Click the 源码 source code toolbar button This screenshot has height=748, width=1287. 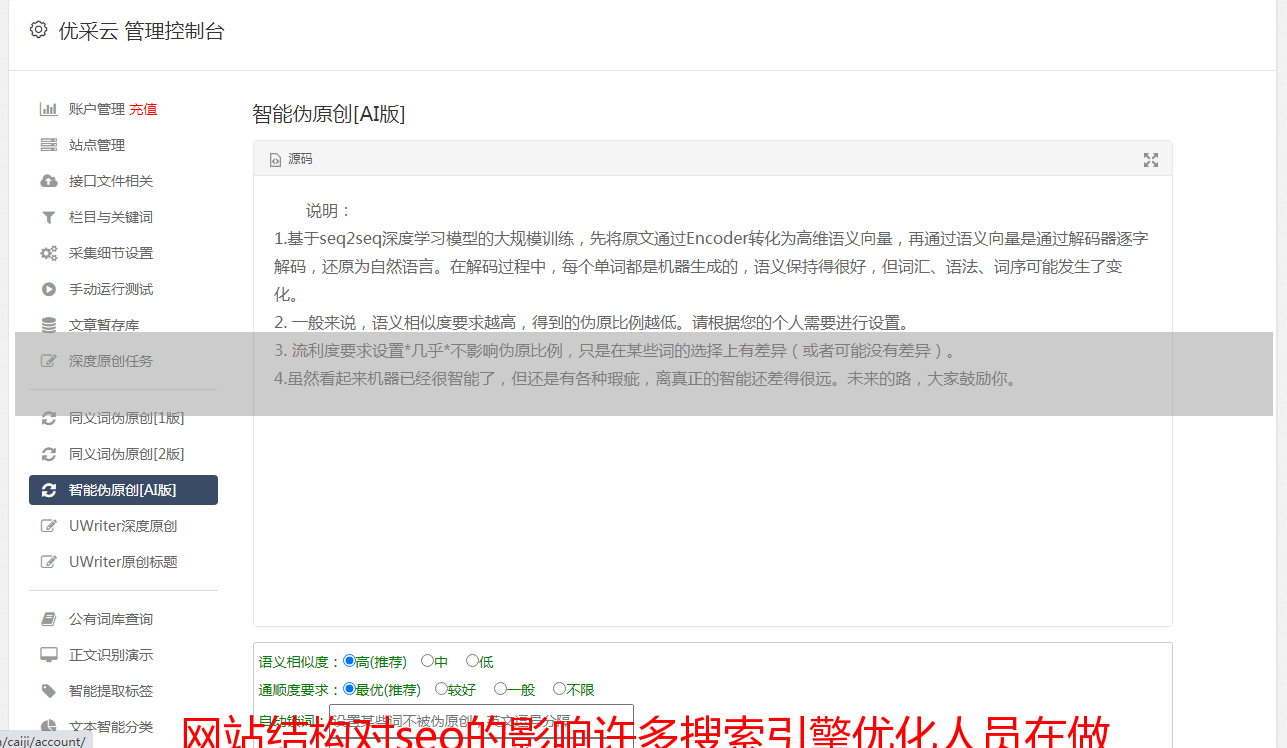click(x=291, y=159)
